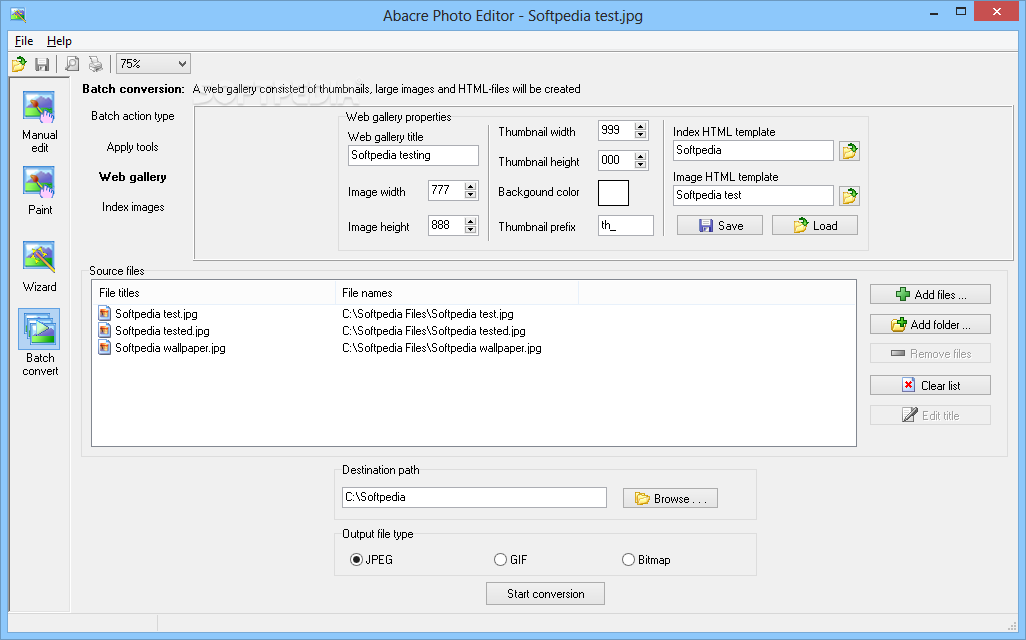Click the Remove files button
Screen dimensions: 1026x640
point(930,353)
